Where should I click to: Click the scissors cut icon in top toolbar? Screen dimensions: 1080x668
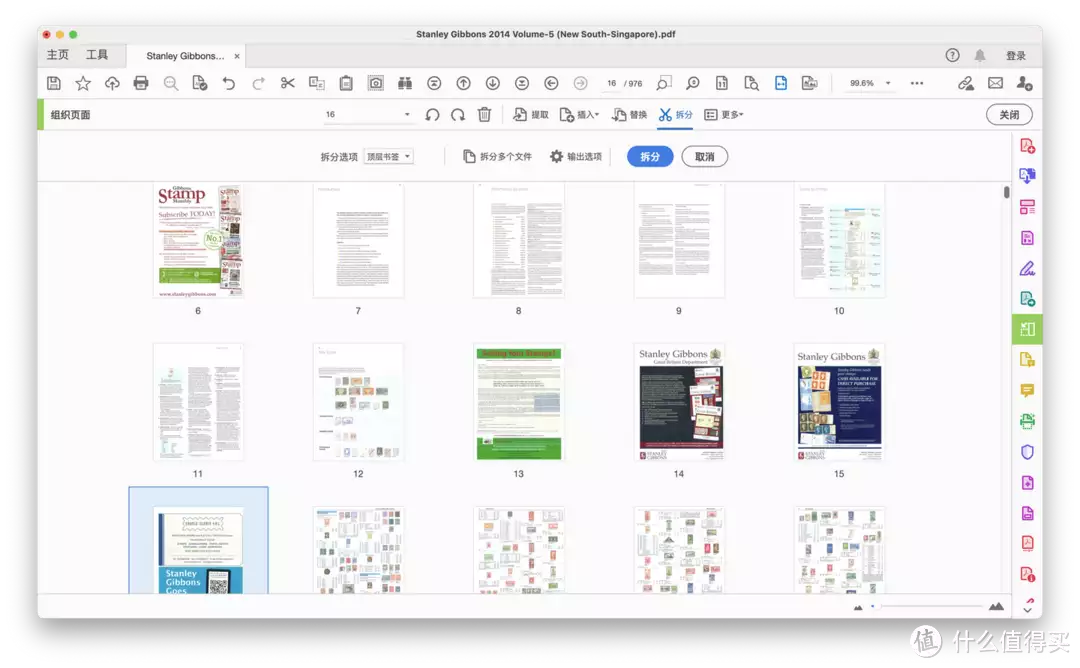pyautogui.click(x=288, y=83)
